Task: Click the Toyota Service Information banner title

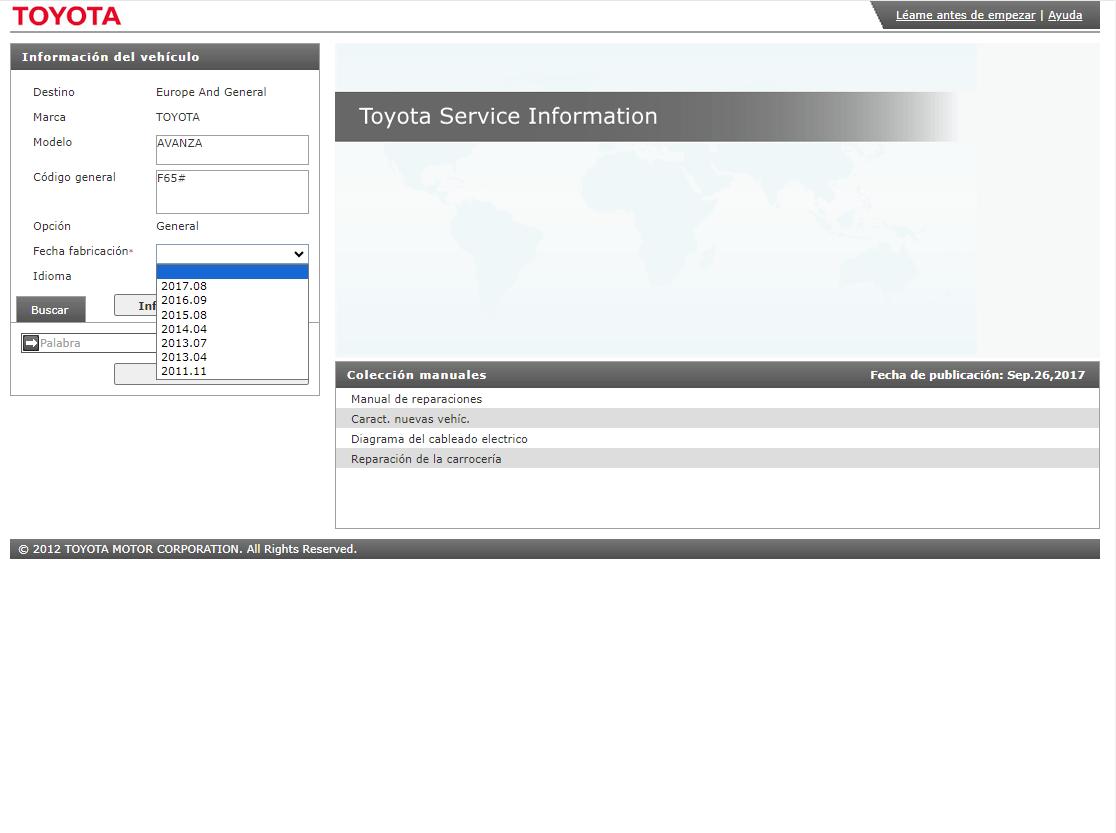Action: 507,116
